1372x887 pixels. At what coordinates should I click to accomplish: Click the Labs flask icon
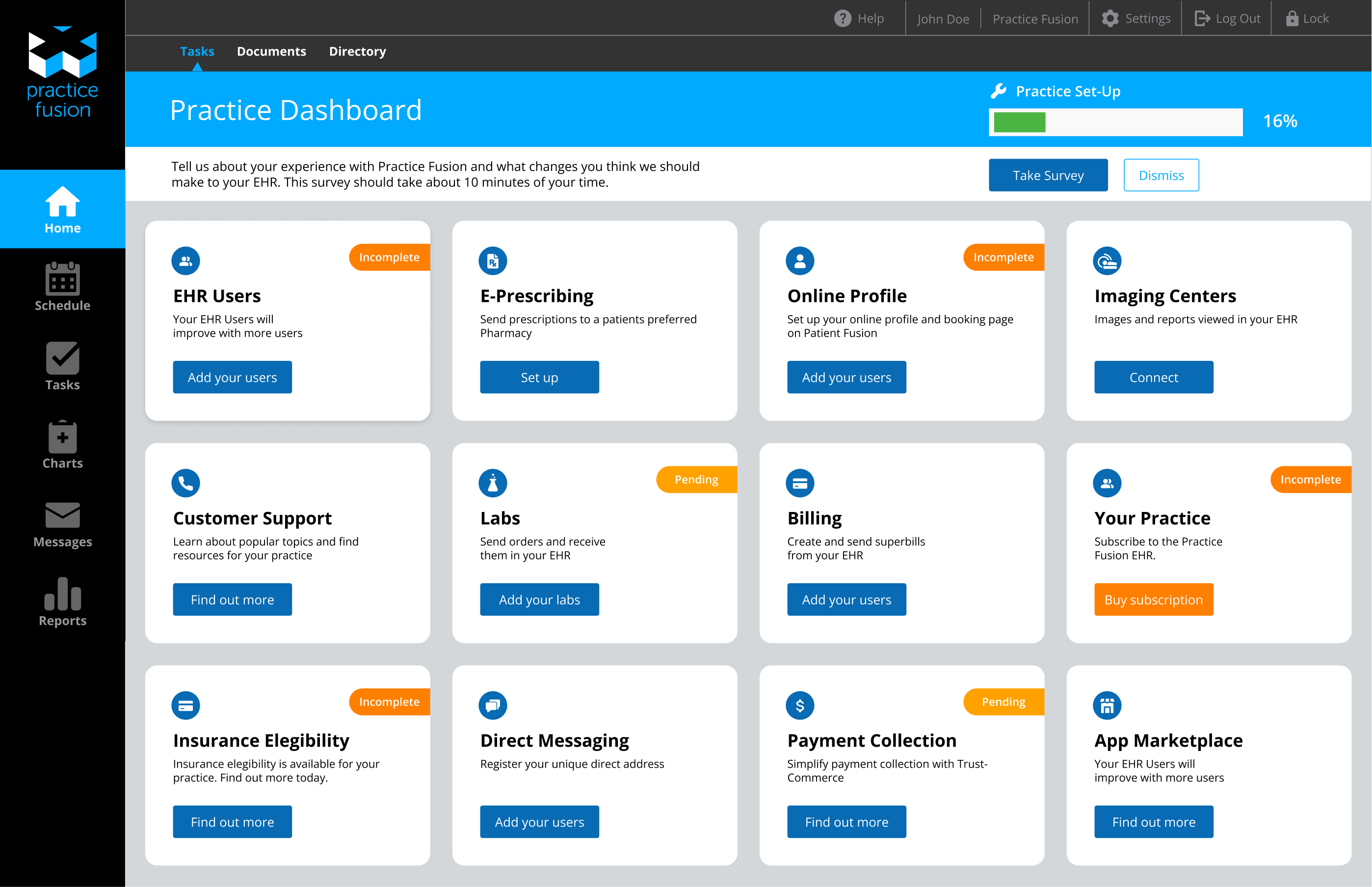(492, 483)
